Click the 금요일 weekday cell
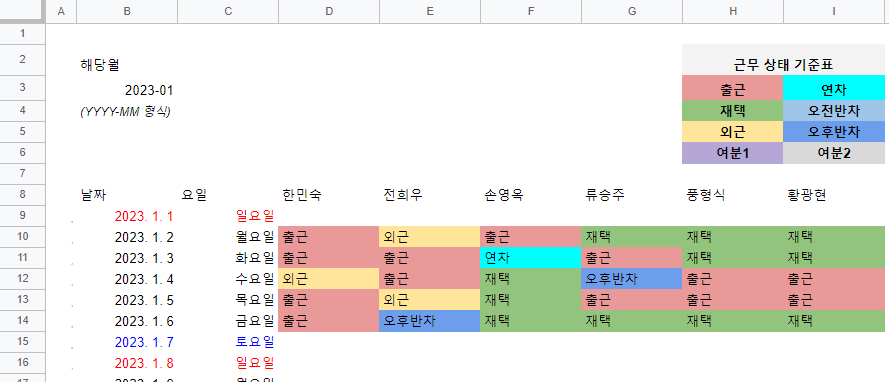The image size is (889, 382). click(x=228, y=321)
